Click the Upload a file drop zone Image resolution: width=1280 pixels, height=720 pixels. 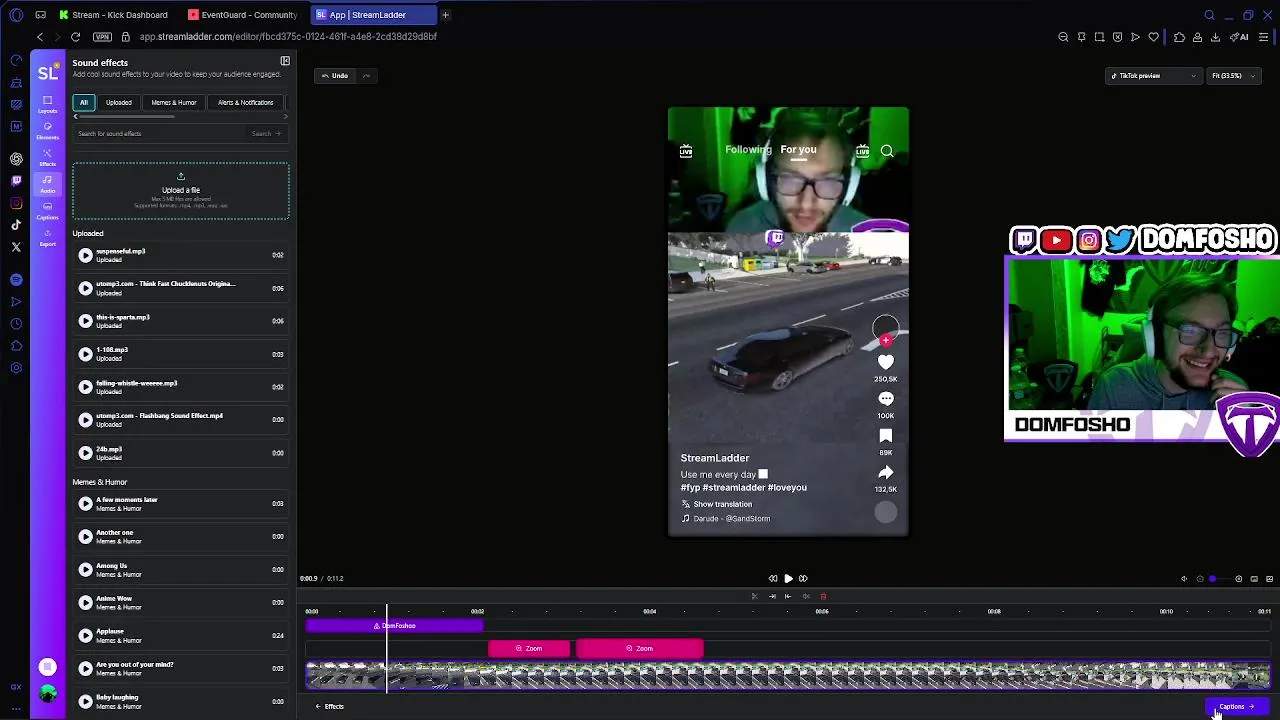click(x=181, y=190)
